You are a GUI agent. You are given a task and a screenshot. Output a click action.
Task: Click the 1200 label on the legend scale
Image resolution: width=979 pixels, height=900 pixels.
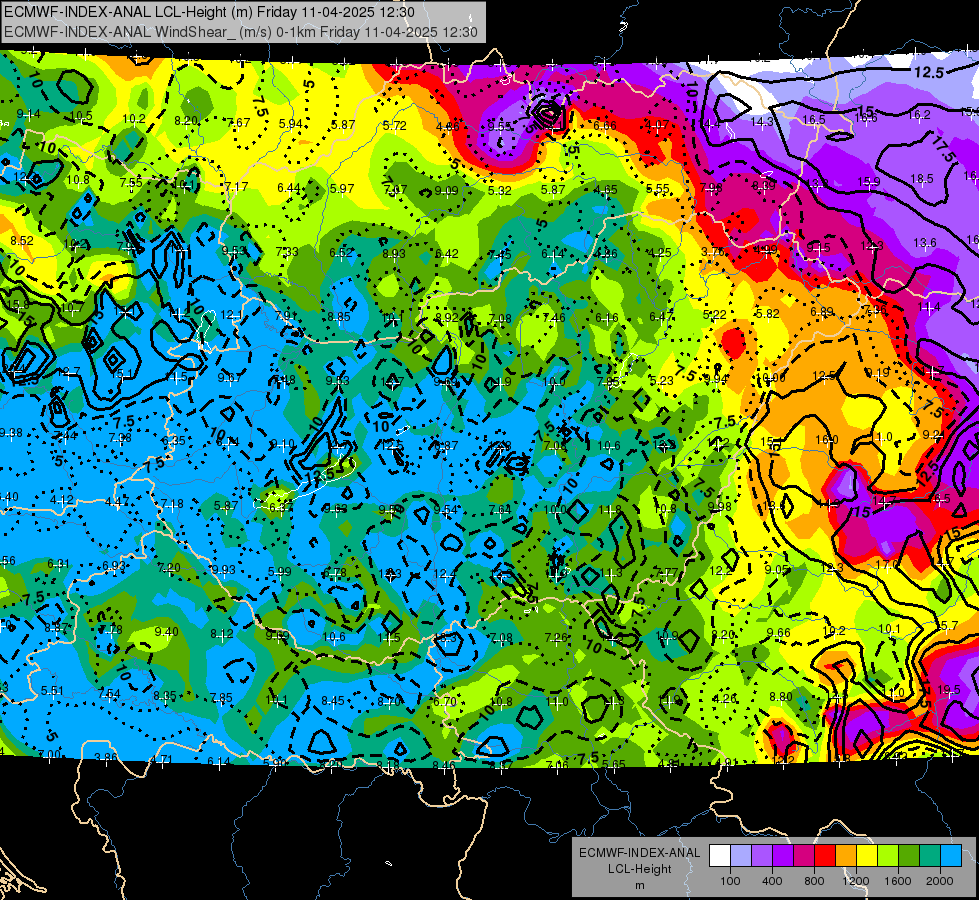pyautogui.click(x=856, y=881)
